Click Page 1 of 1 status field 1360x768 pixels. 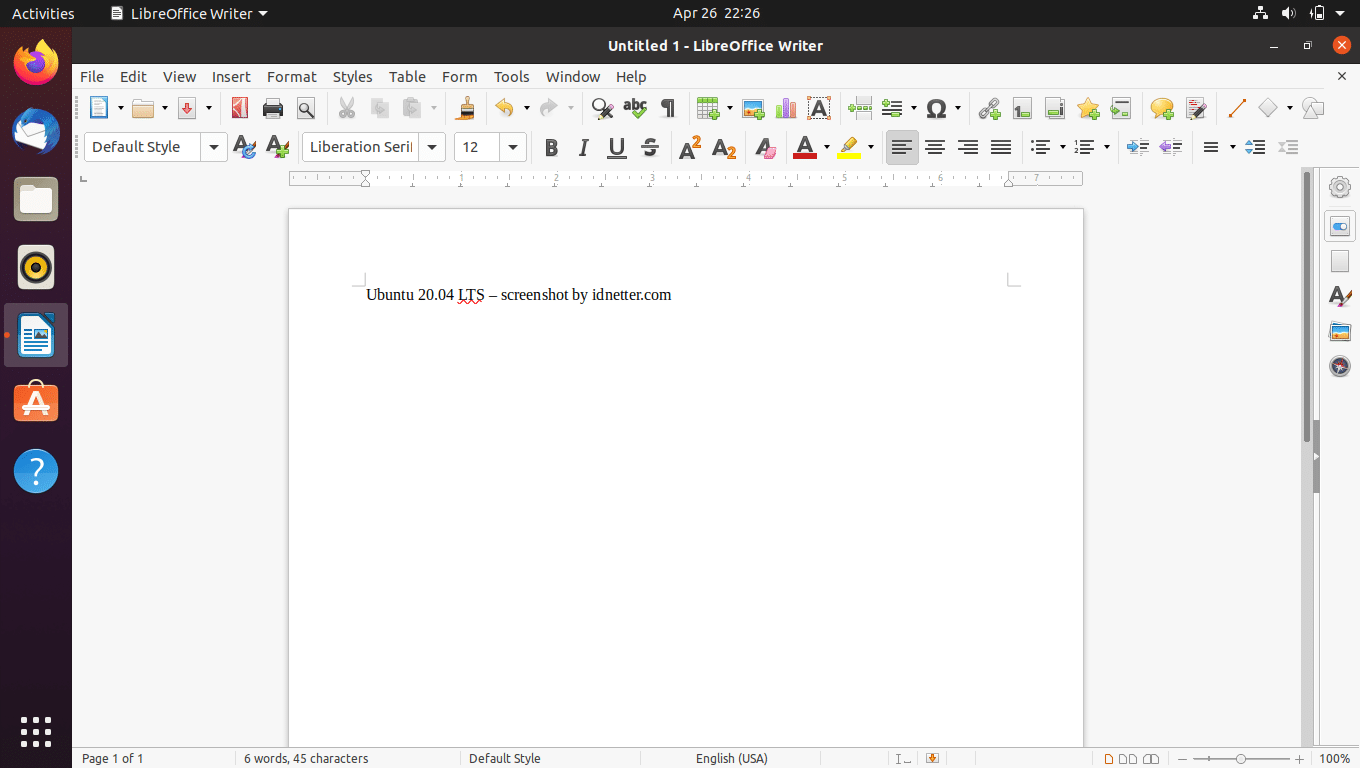tap(113, 759)
